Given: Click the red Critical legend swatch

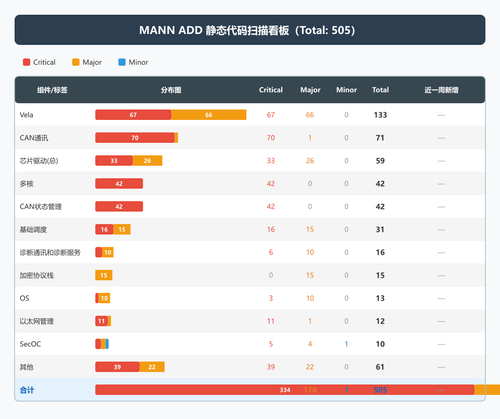Looking at the screenshot, I should (x=26, y=62).
